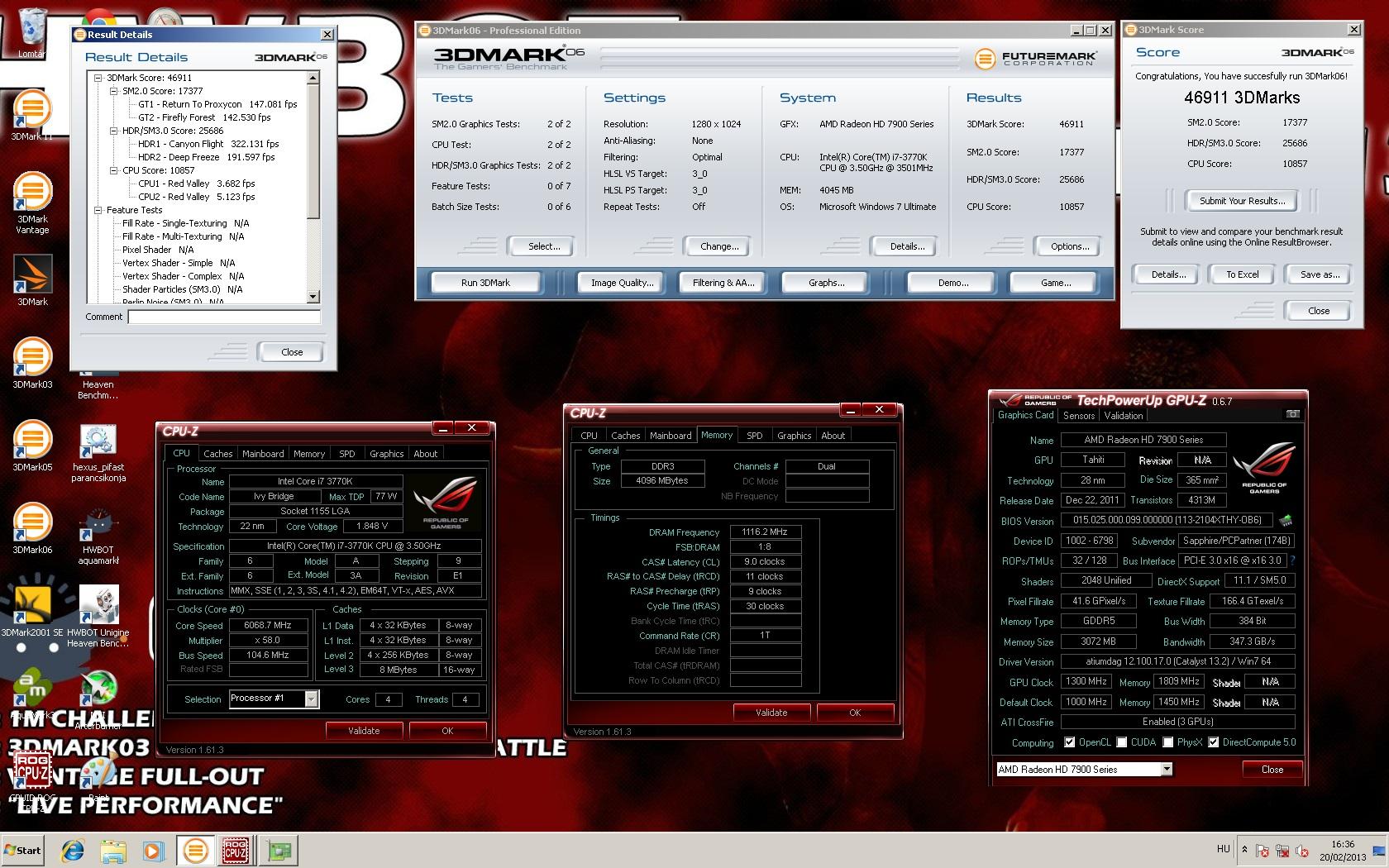This screenshot has width=1389, height=868.
Task: Click the Comment input field
Action: click(x=224, y=317)
